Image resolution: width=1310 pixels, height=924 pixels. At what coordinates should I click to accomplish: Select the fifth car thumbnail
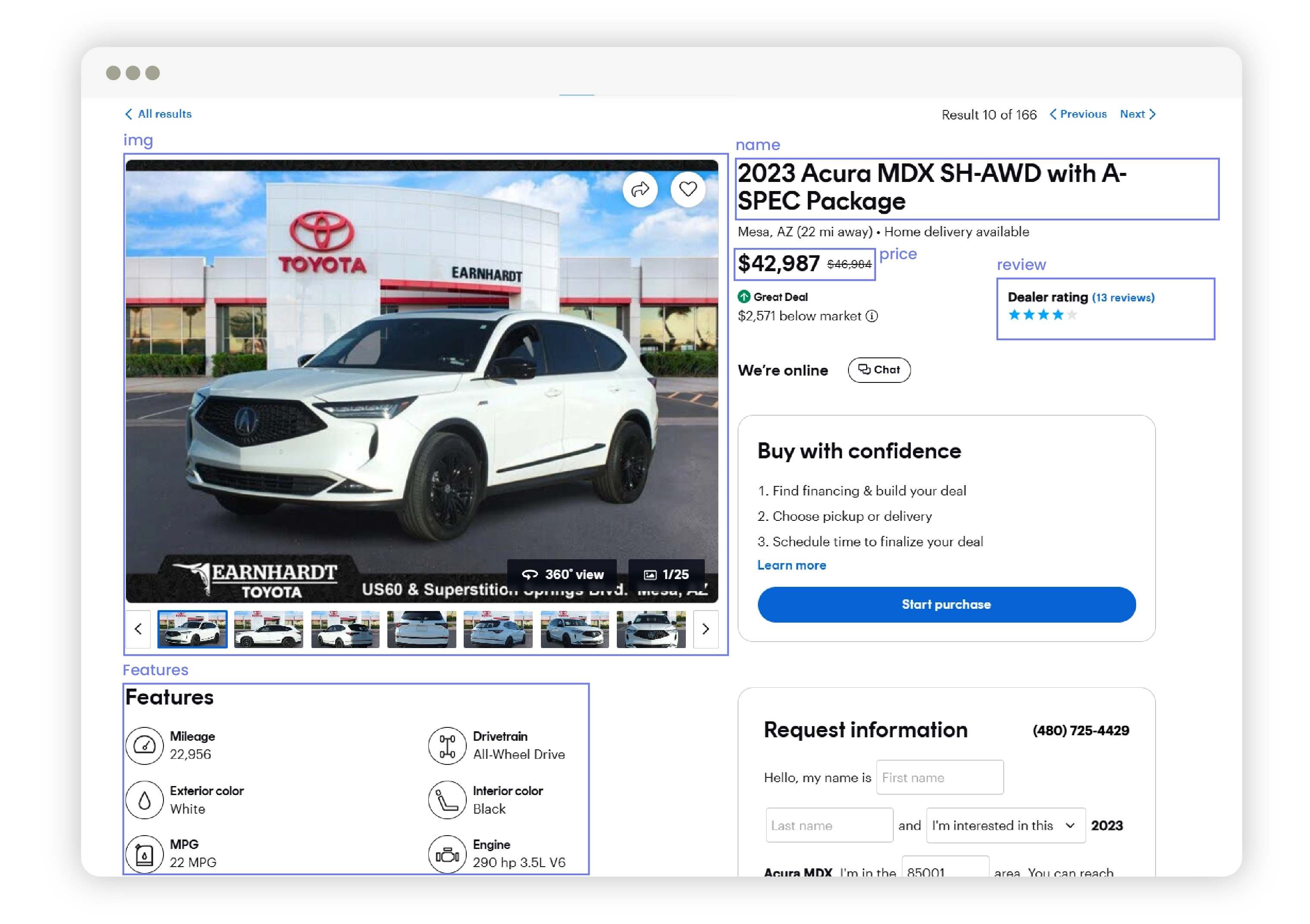[x=498, y=629]
